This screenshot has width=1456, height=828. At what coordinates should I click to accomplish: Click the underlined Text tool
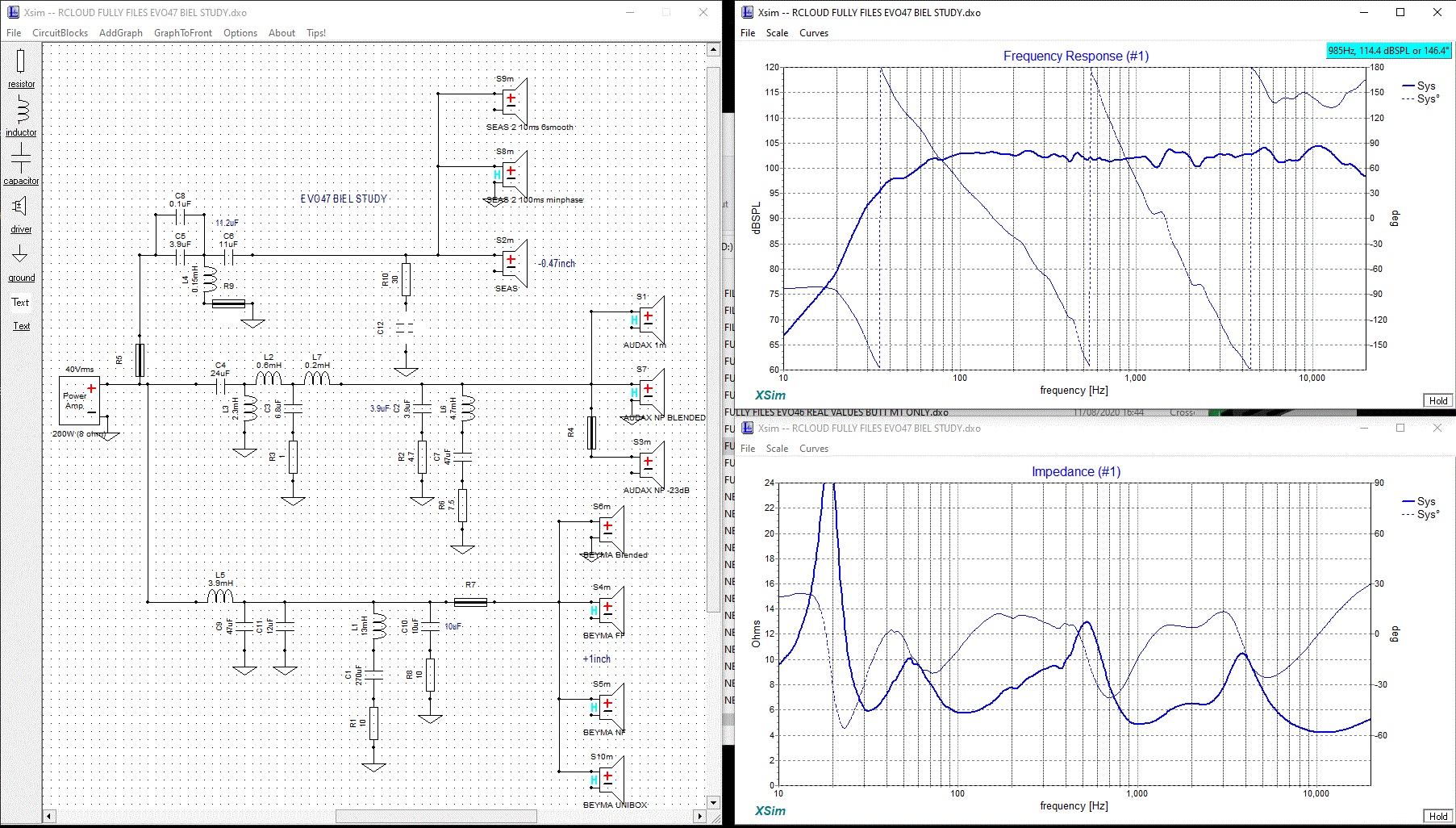tap(21, 326)
